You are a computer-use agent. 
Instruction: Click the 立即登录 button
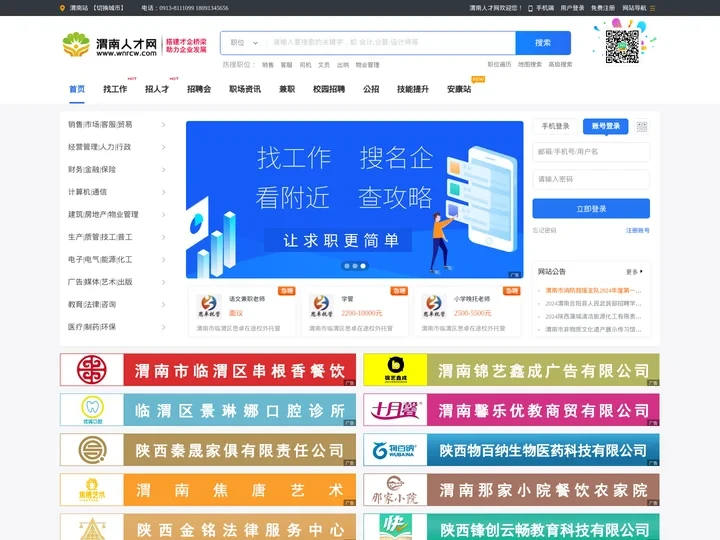tap(591, 209)
